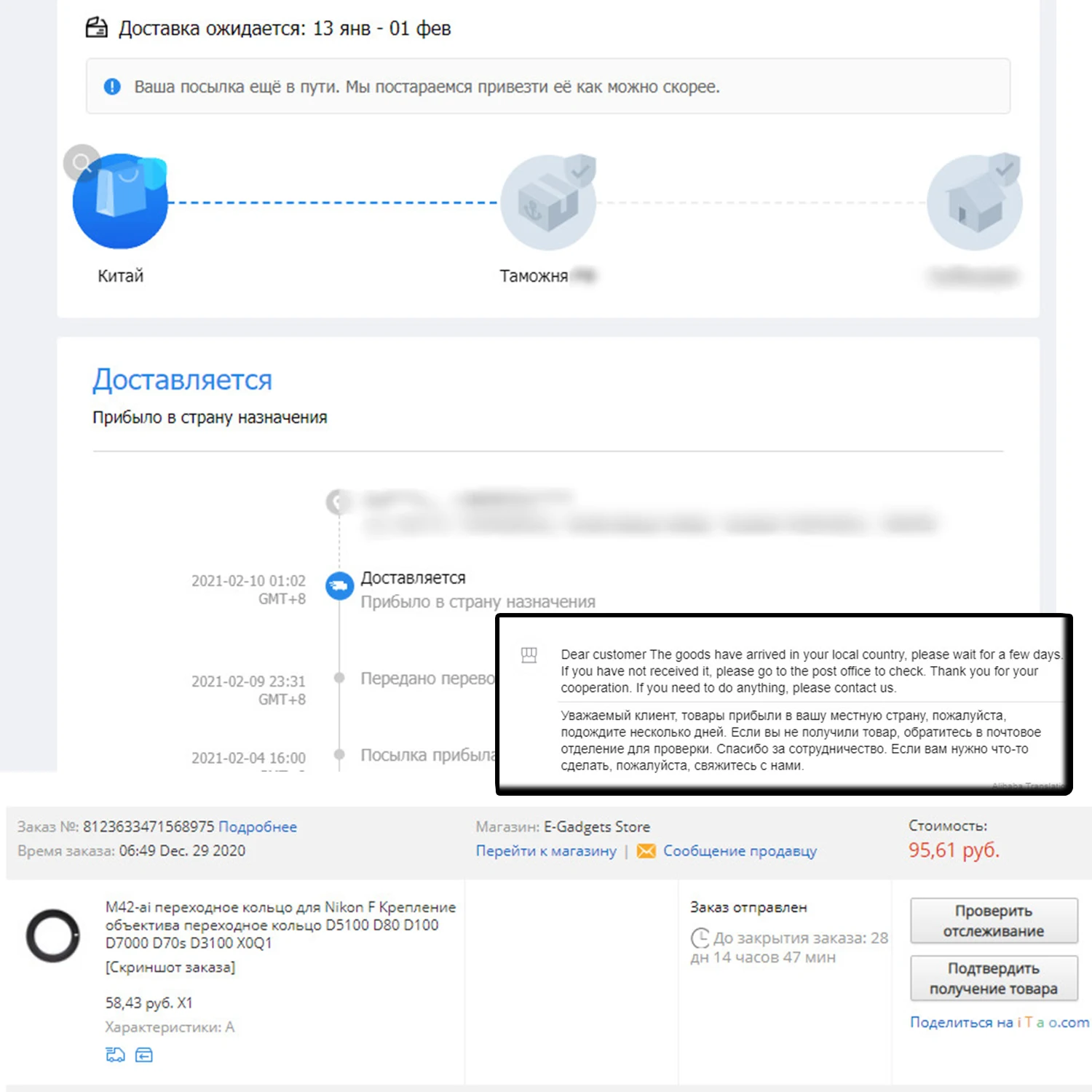Click the store icon in translated message popup
Viewport: 1092px width, 1092px height.
pos(529,655)
